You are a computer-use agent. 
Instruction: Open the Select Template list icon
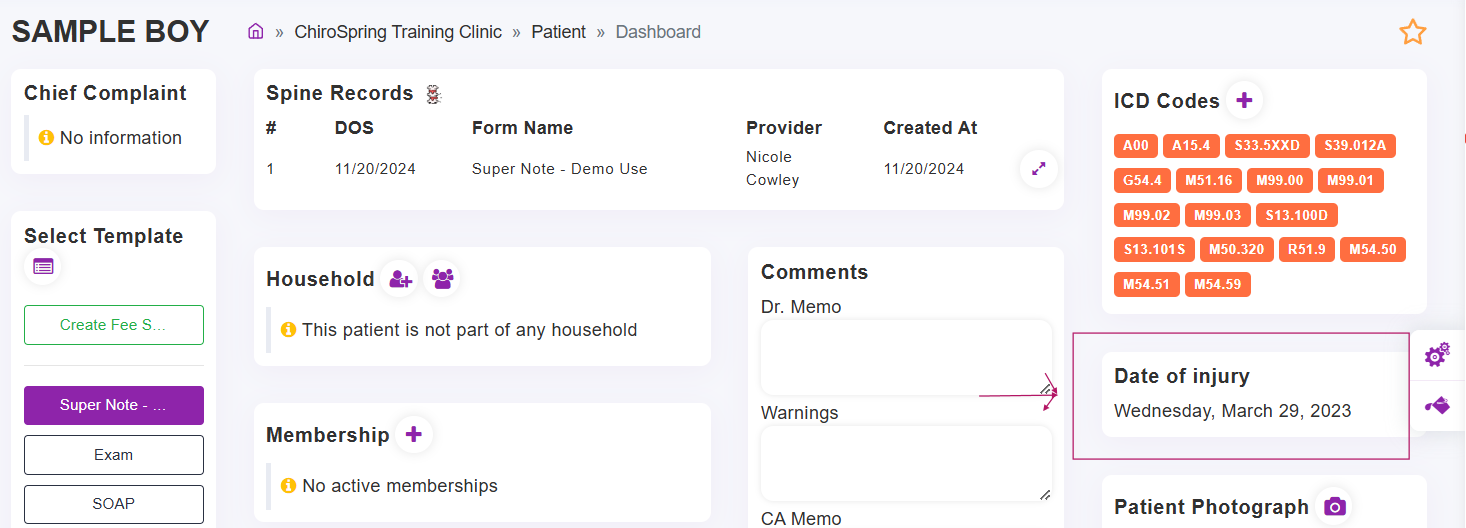point(43,267)
